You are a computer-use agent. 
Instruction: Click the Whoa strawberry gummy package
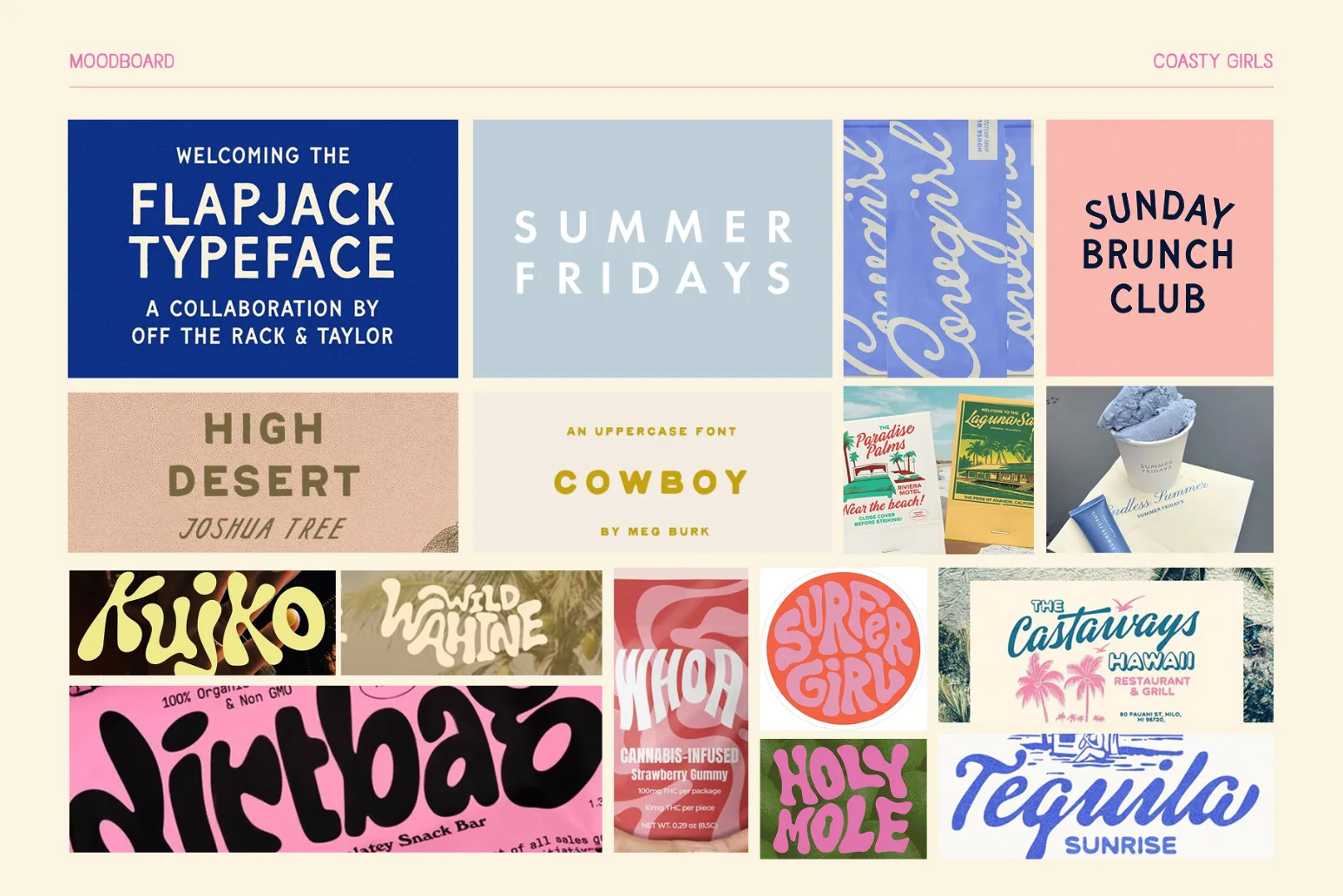[x=681, y=710]
